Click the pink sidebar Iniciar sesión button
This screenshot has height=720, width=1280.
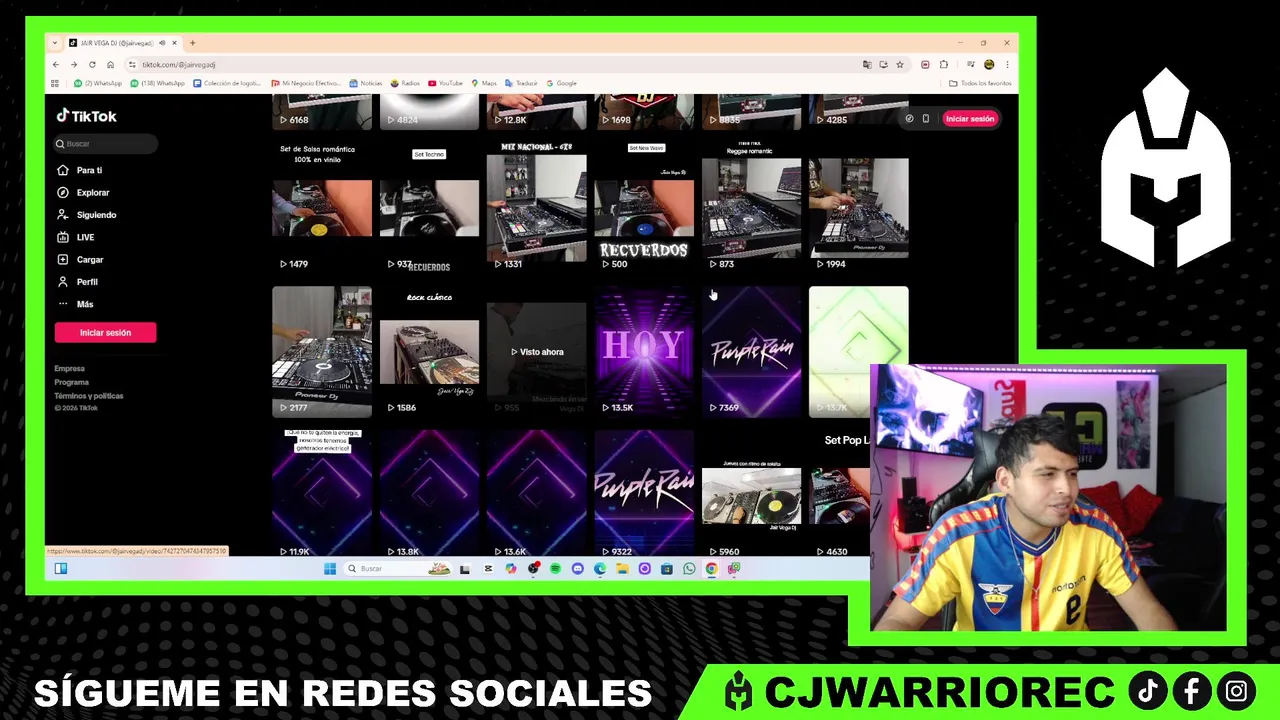(x=105, y=332)
